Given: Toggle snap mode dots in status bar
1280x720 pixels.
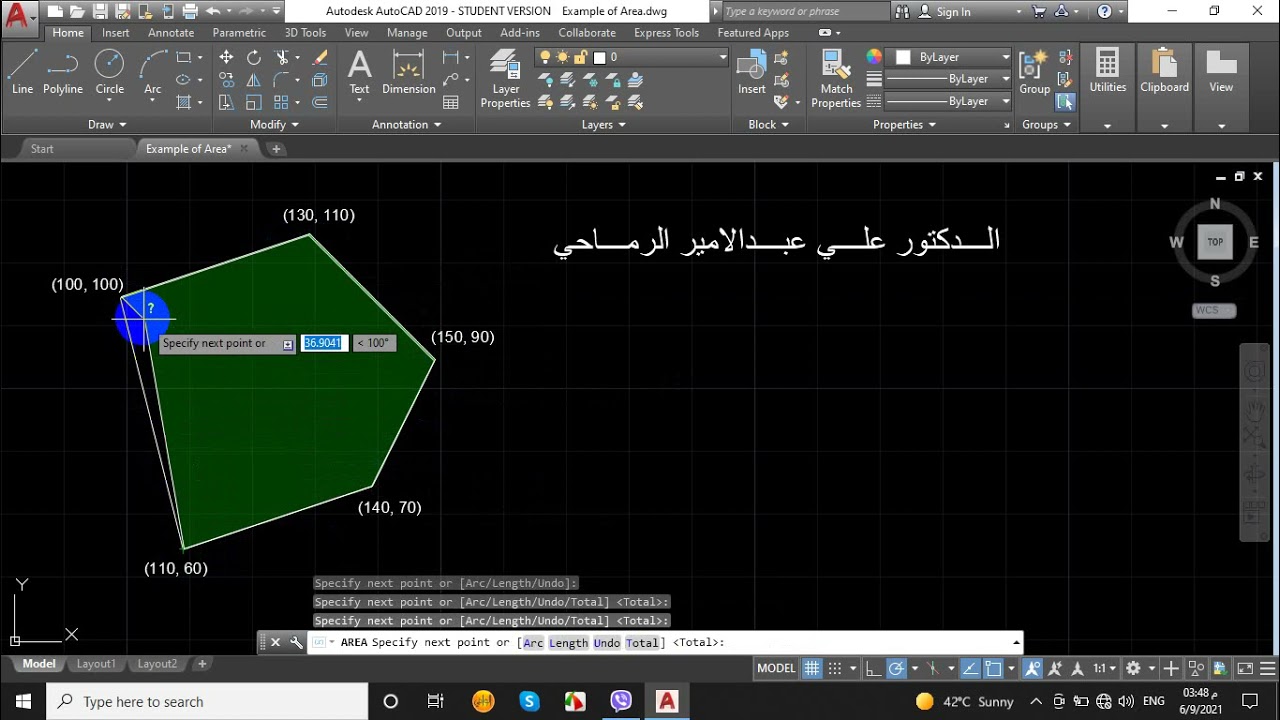Looking at the screenshot, I should click(x=835, y=668).
